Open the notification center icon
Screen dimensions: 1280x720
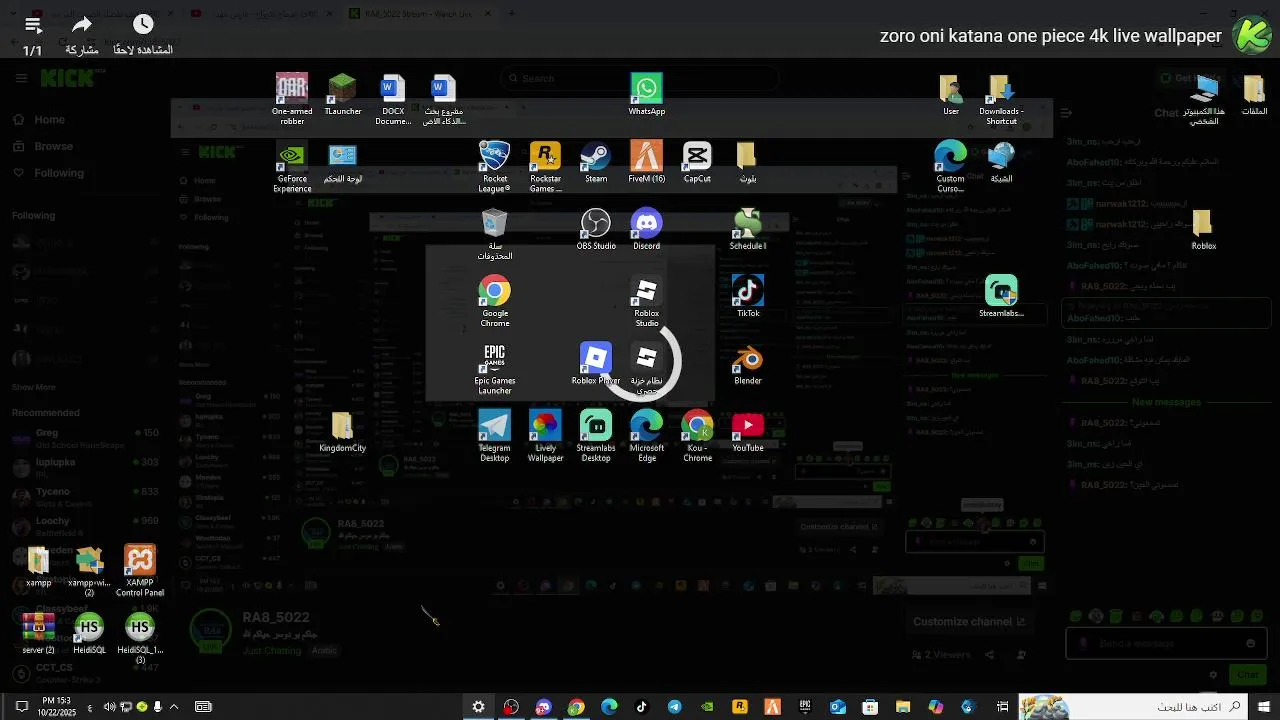click(x=21, y=707)
